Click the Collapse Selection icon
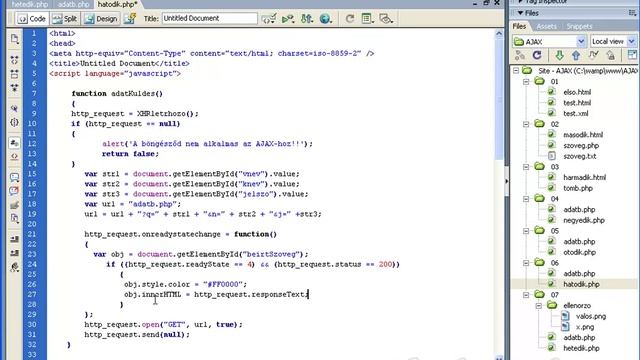 click(x=15, y=74)
